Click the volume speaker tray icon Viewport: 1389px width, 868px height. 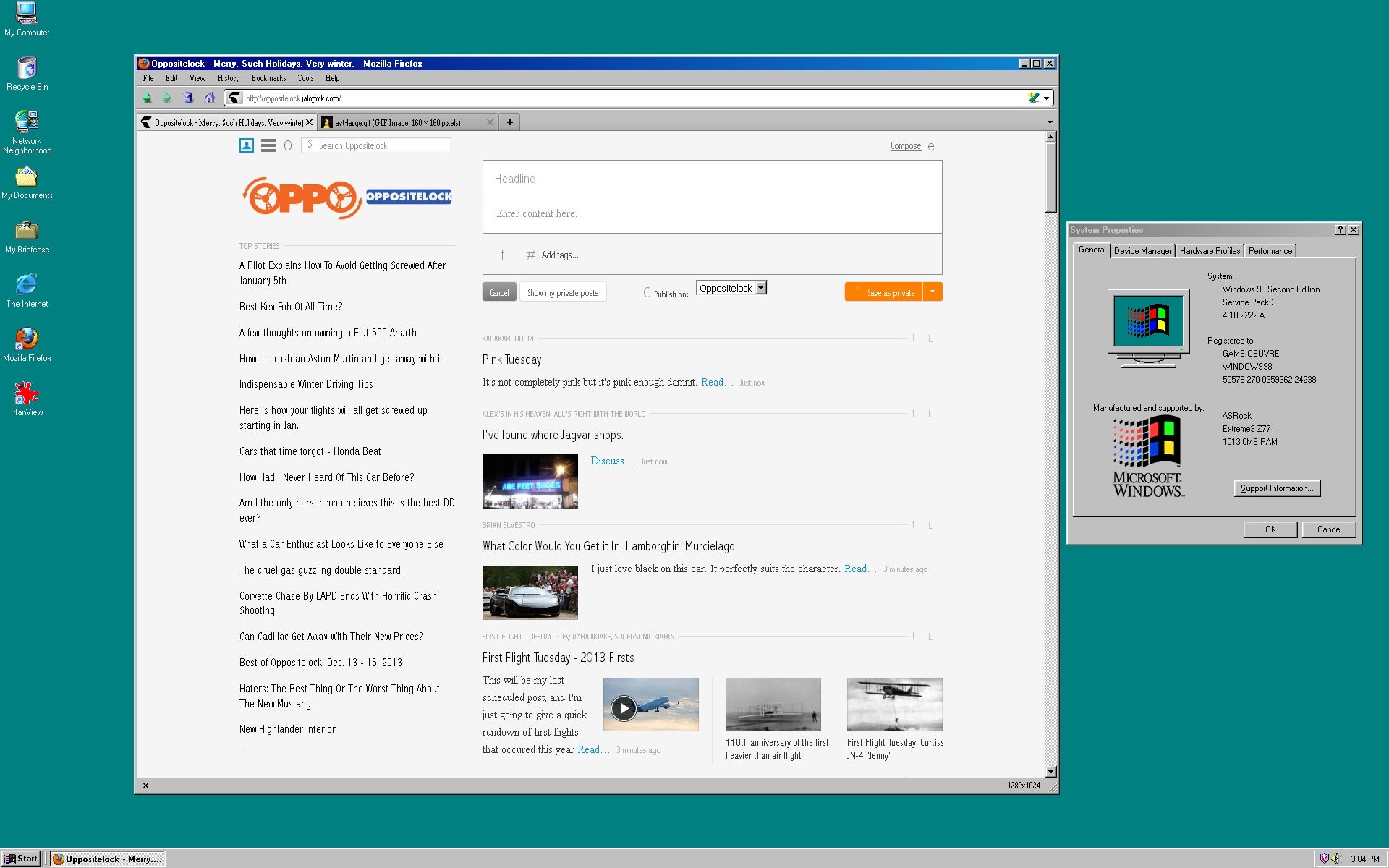(1337, 859)
